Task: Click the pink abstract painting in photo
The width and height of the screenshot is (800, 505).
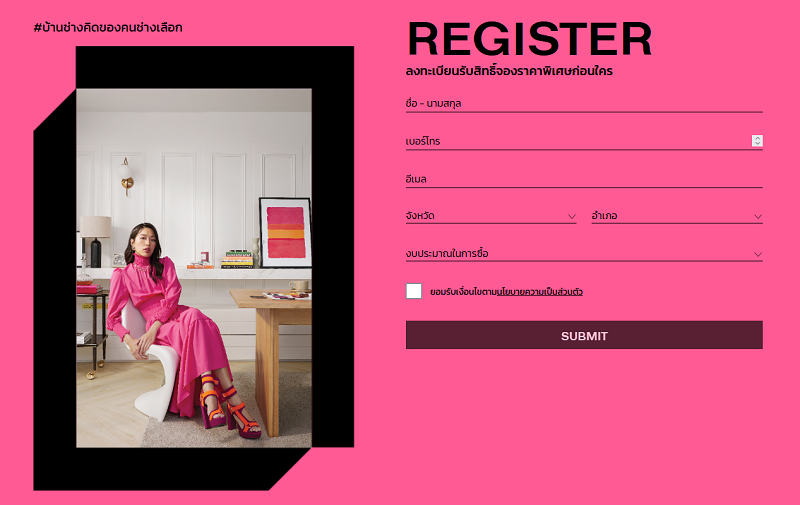Action: [286, 232]
